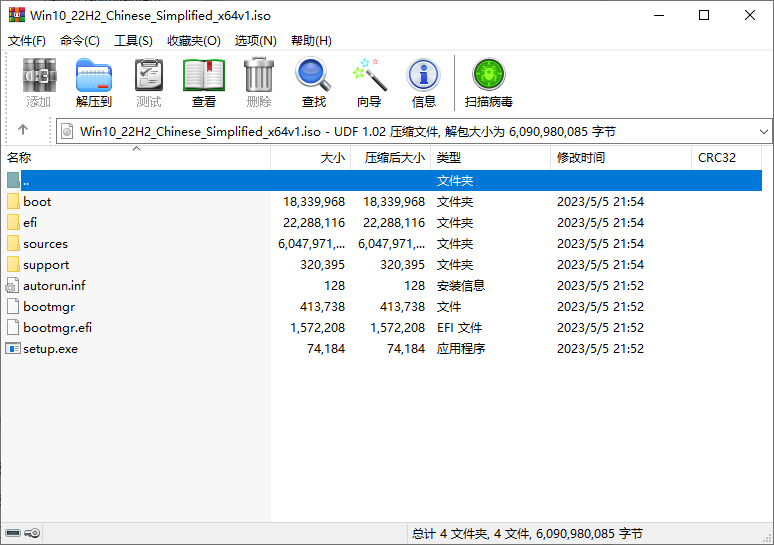Sort by 类型 column header

(x=491, y=157)
